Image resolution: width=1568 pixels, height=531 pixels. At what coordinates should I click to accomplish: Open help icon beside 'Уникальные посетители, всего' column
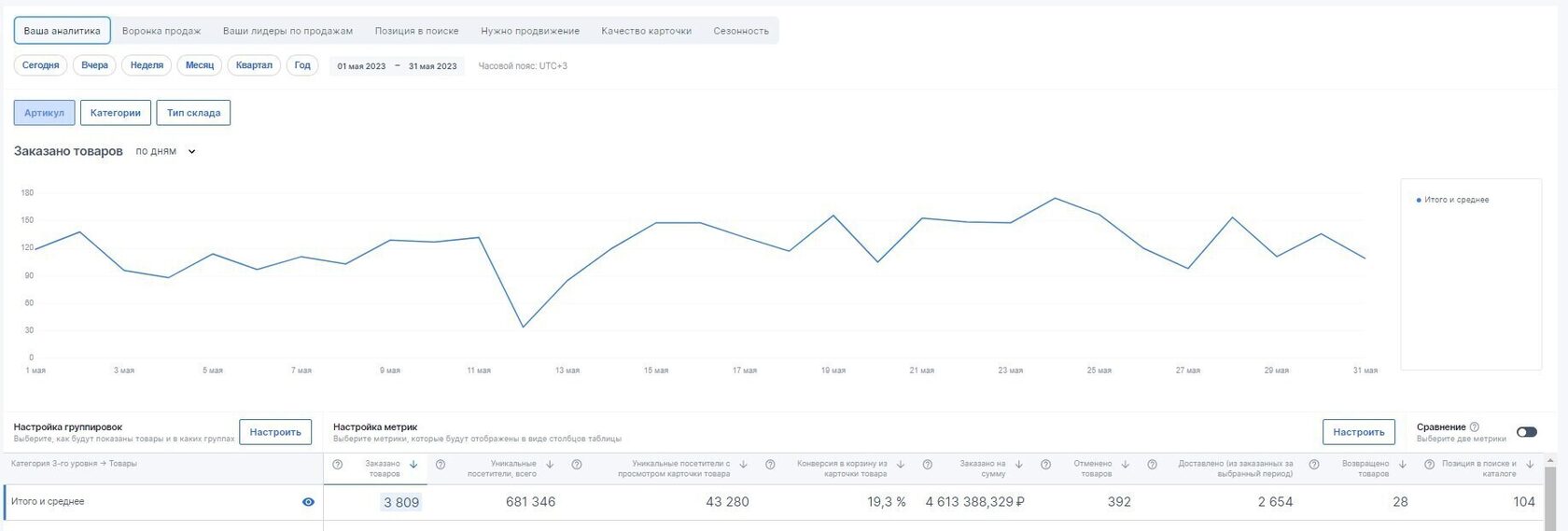pyautogui.click(x=441, y=464)
